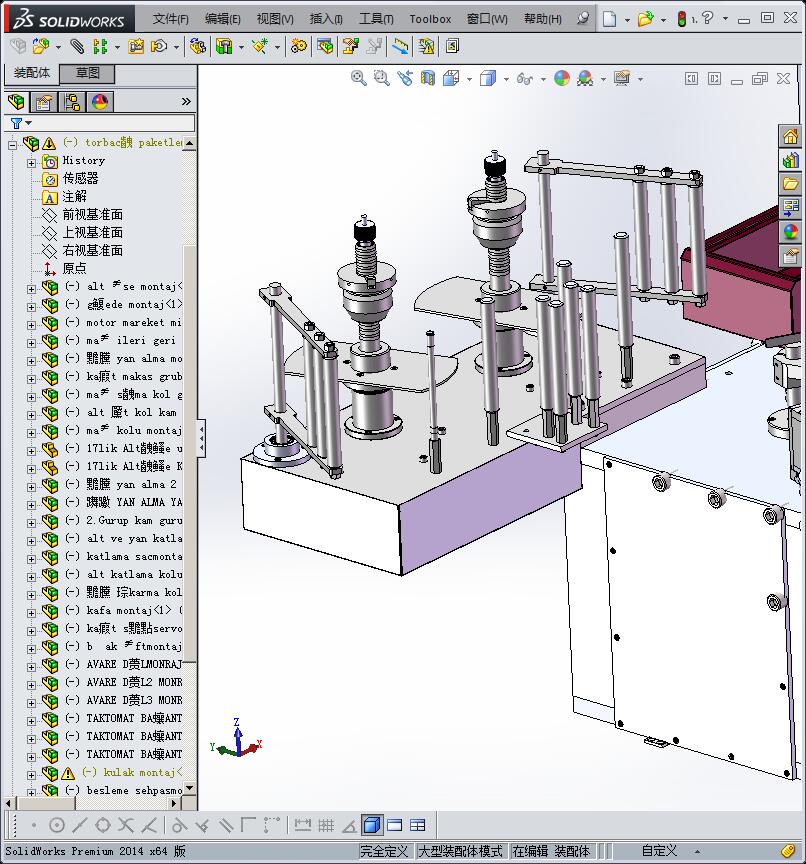The image size is (806, 864).
Task: Open the ConfigurationManager tab icon
Action: (x=72, y=101)
